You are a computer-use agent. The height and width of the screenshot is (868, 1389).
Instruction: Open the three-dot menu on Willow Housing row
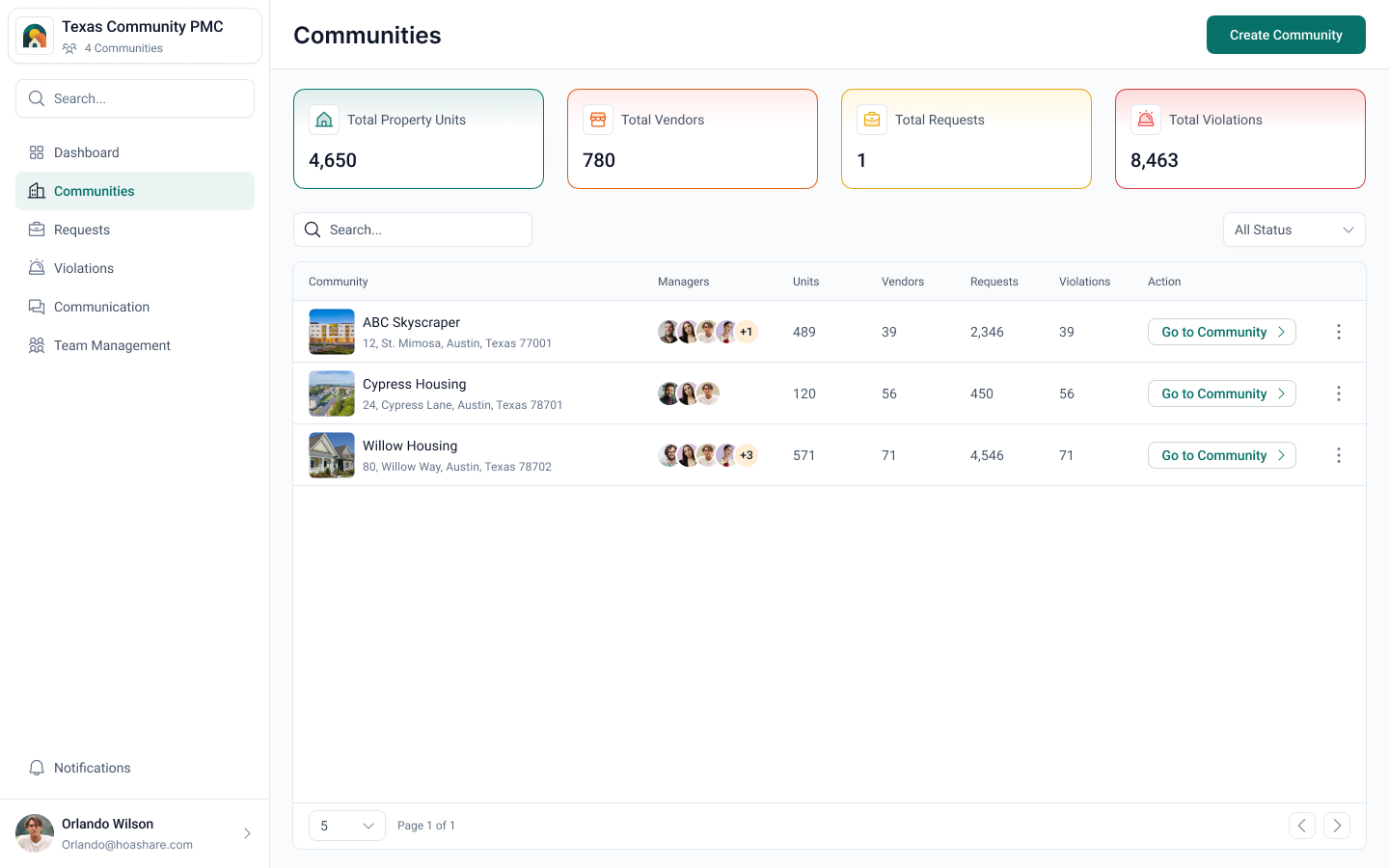1339,454
